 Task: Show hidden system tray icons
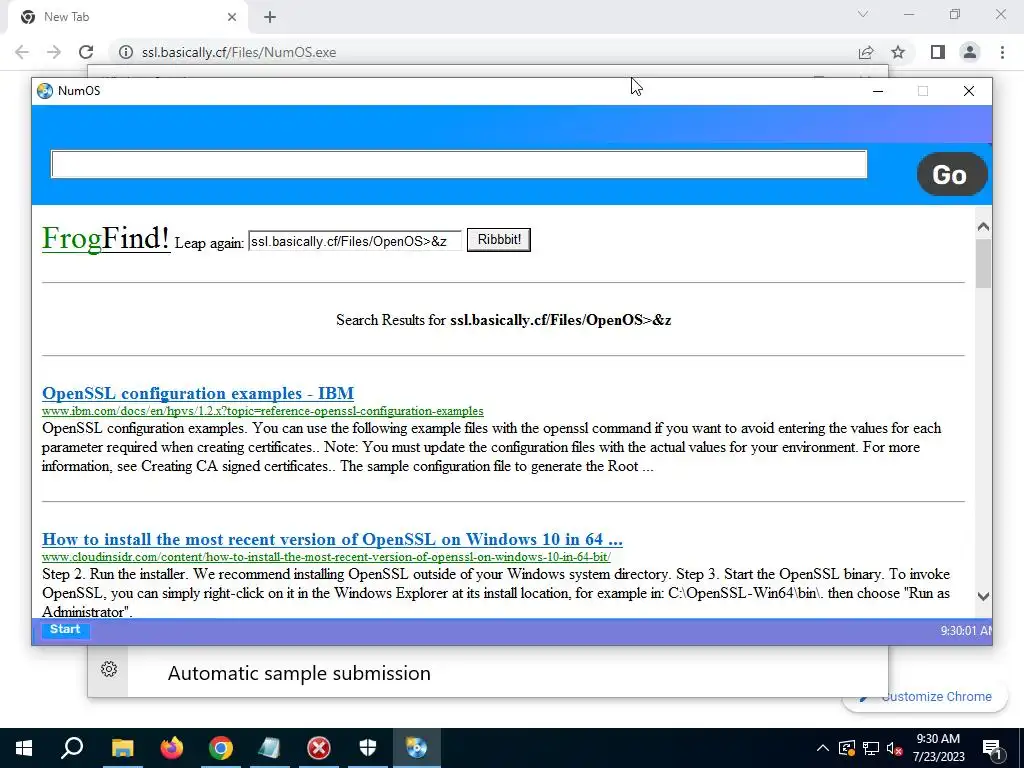click(823, 748)
